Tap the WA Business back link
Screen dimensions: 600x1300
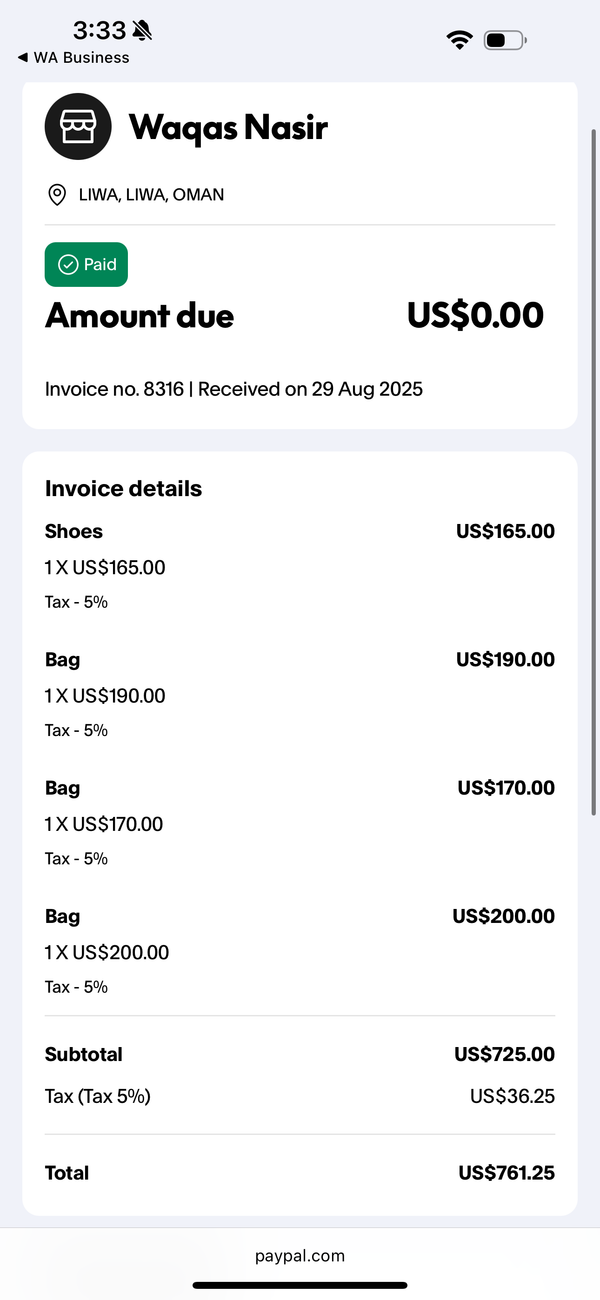[74, 58]
